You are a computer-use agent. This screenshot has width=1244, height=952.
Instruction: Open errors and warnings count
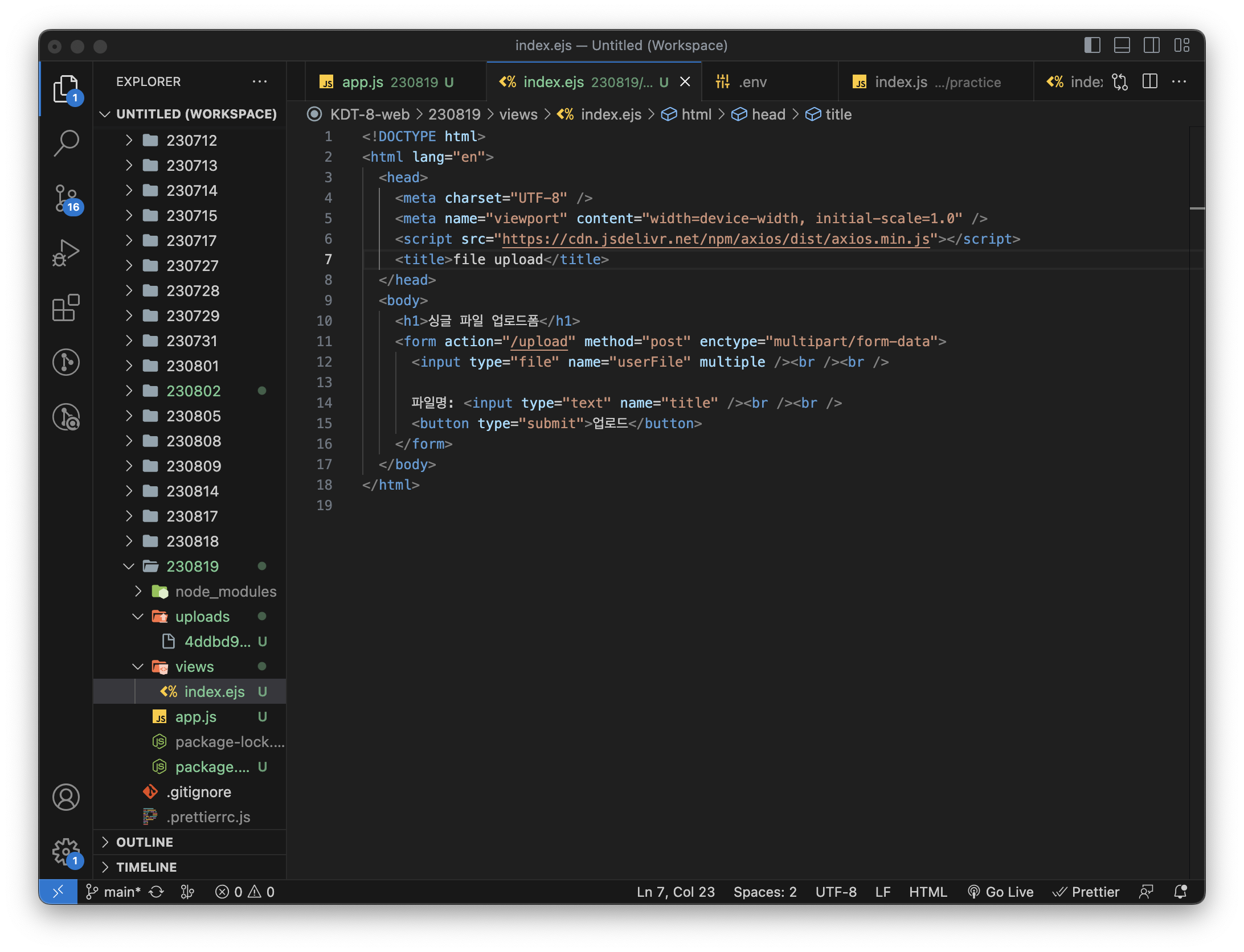point(245,892)
